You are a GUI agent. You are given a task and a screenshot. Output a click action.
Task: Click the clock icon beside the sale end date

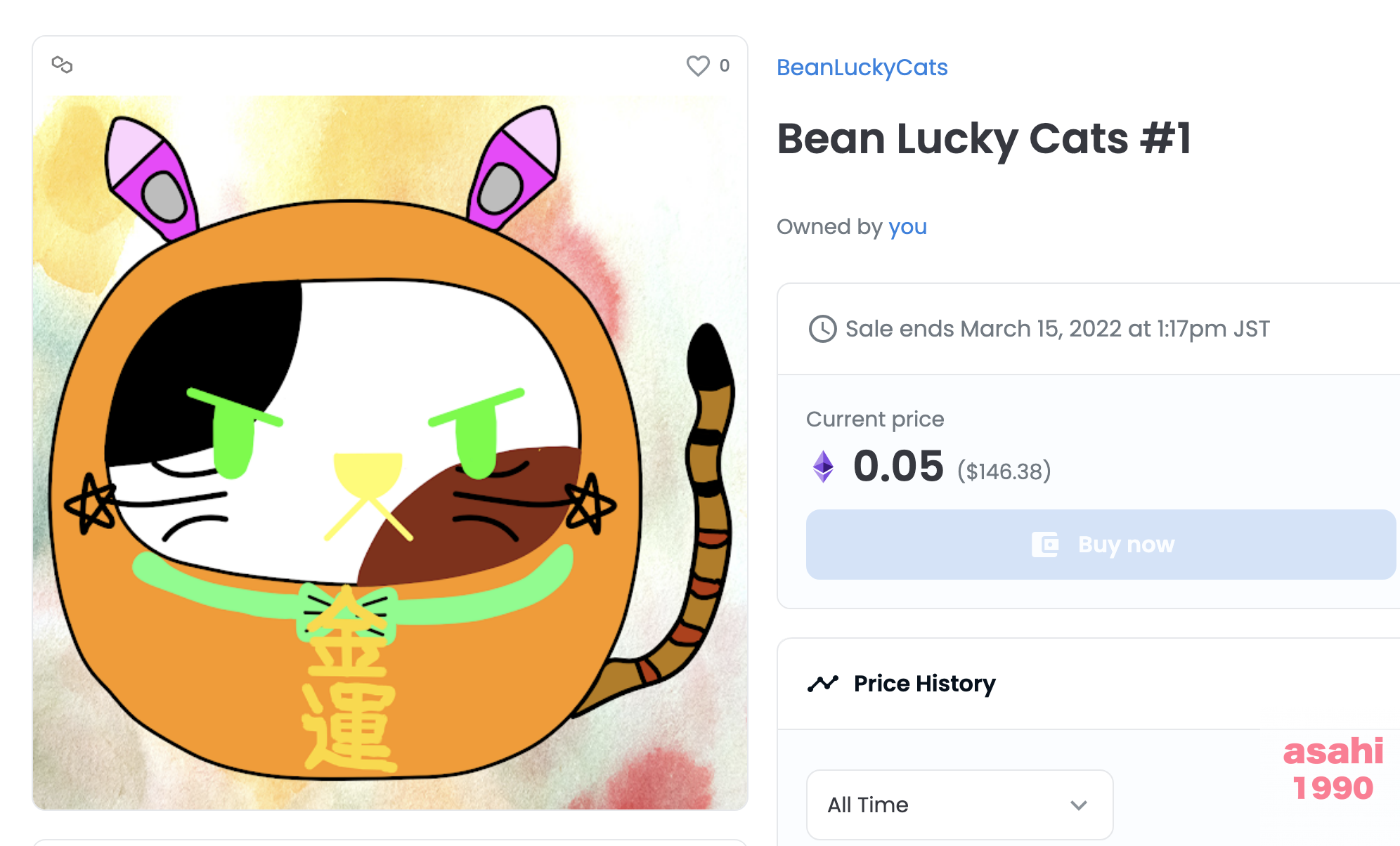pos(822,328)
